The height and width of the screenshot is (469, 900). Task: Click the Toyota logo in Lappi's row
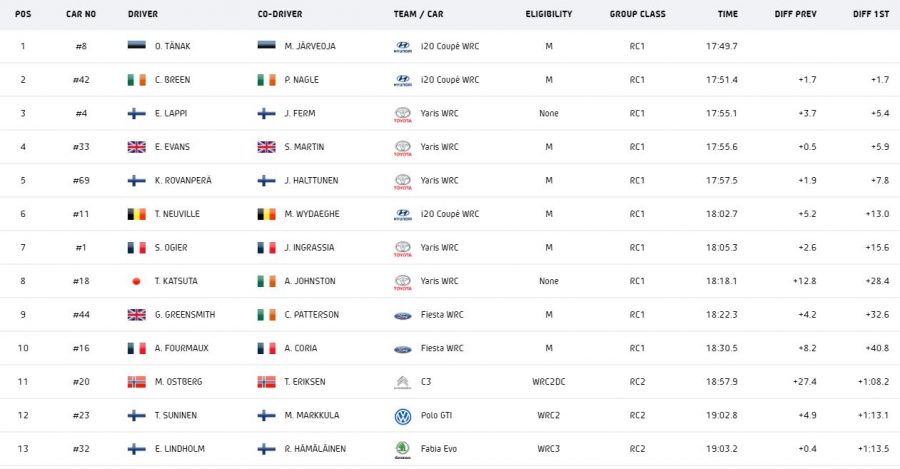pyautogui.click(x=402, y=114)
